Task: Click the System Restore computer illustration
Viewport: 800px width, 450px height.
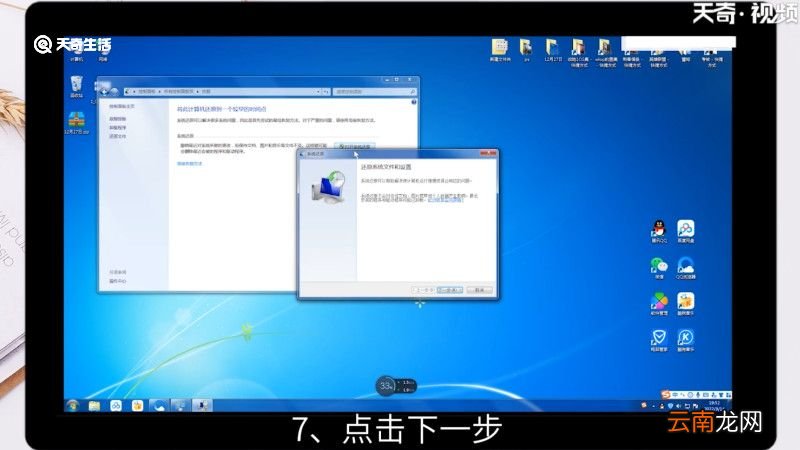Action: click(x=329, y=188)
